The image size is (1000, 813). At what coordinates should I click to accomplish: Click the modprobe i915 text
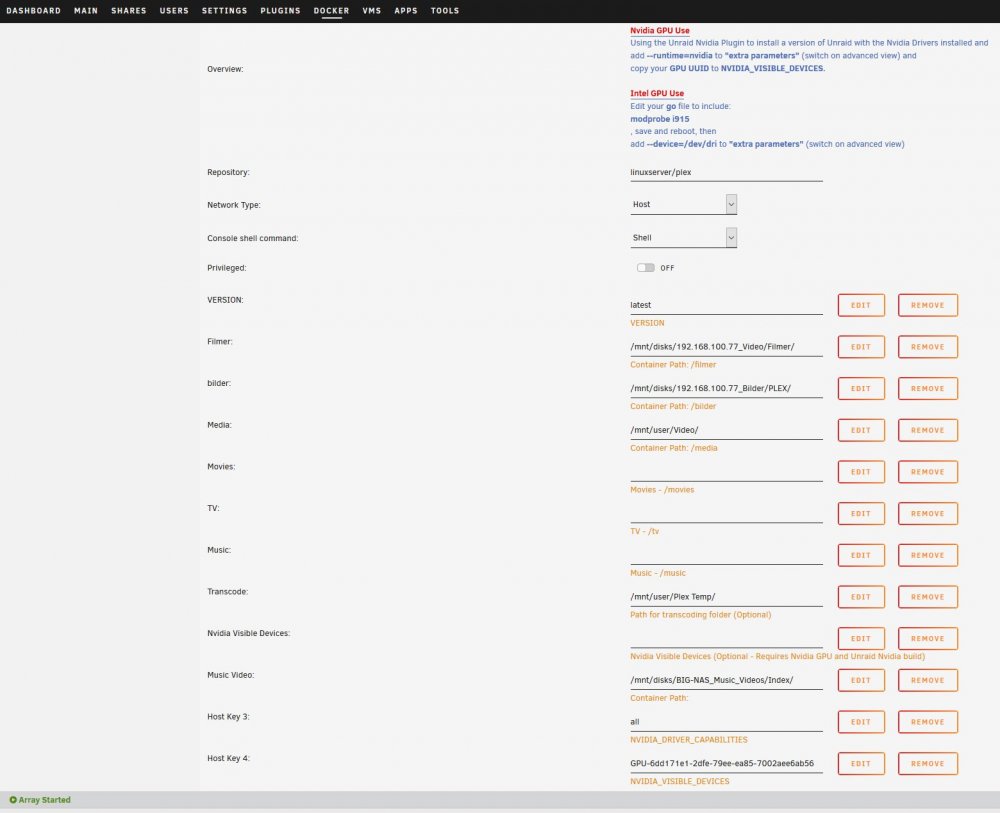659,119
